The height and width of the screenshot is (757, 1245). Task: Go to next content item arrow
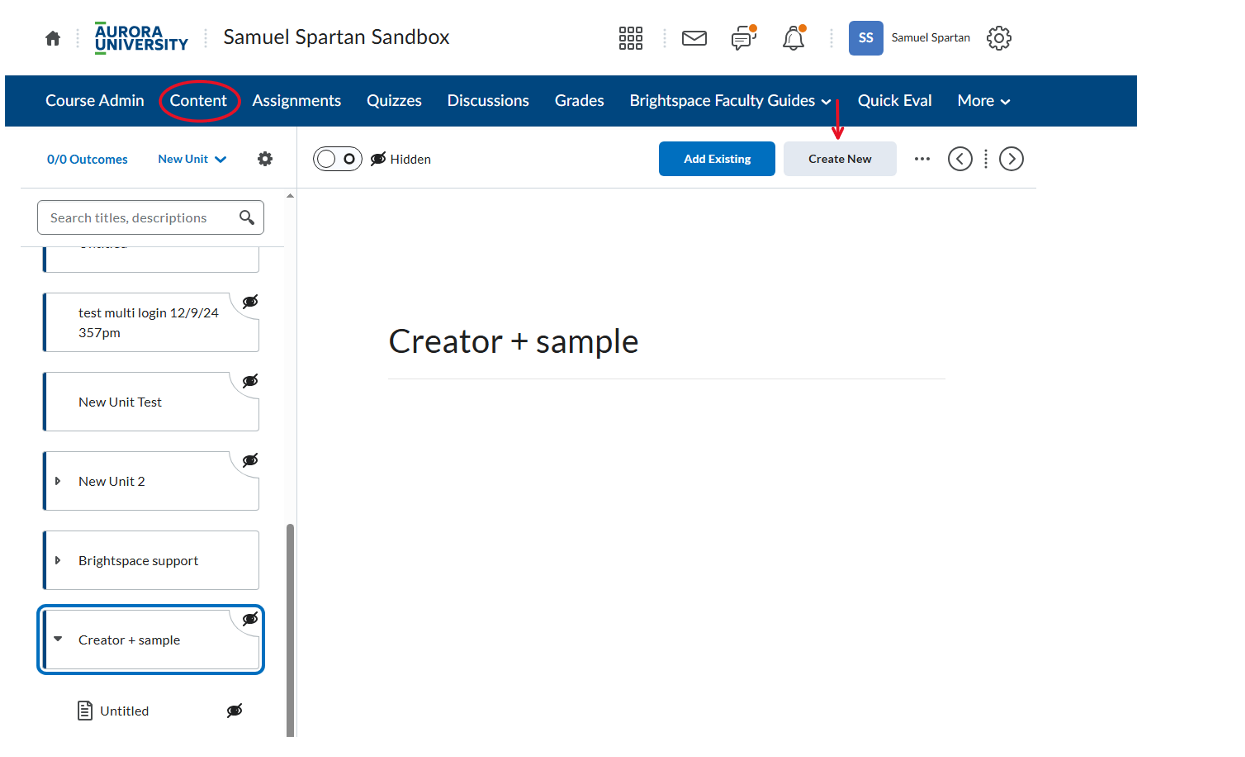coord(1011,159)
